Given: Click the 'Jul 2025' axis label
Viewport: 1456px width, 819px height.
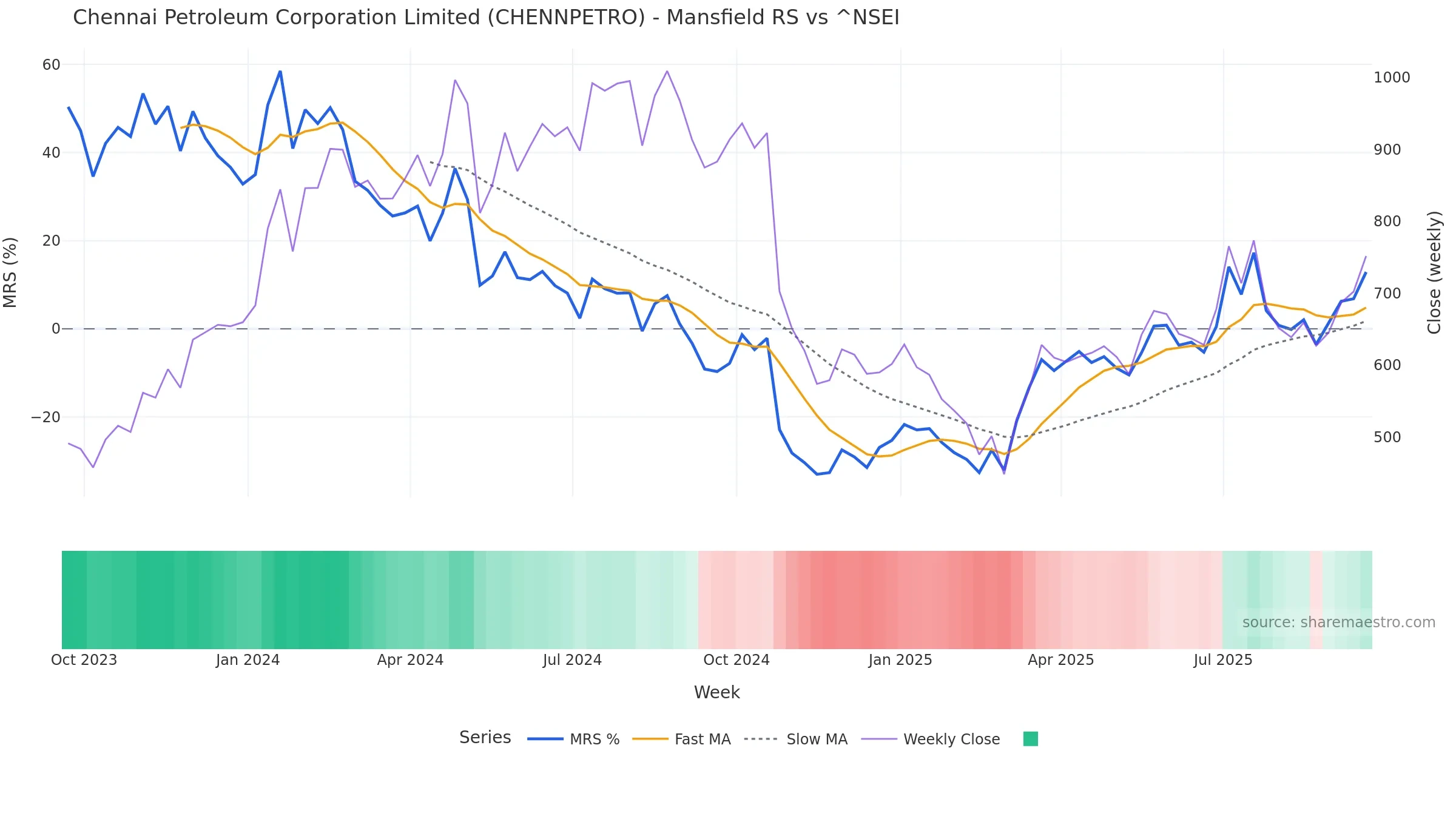Looking at the screenshot, I should coord(1222,660).
